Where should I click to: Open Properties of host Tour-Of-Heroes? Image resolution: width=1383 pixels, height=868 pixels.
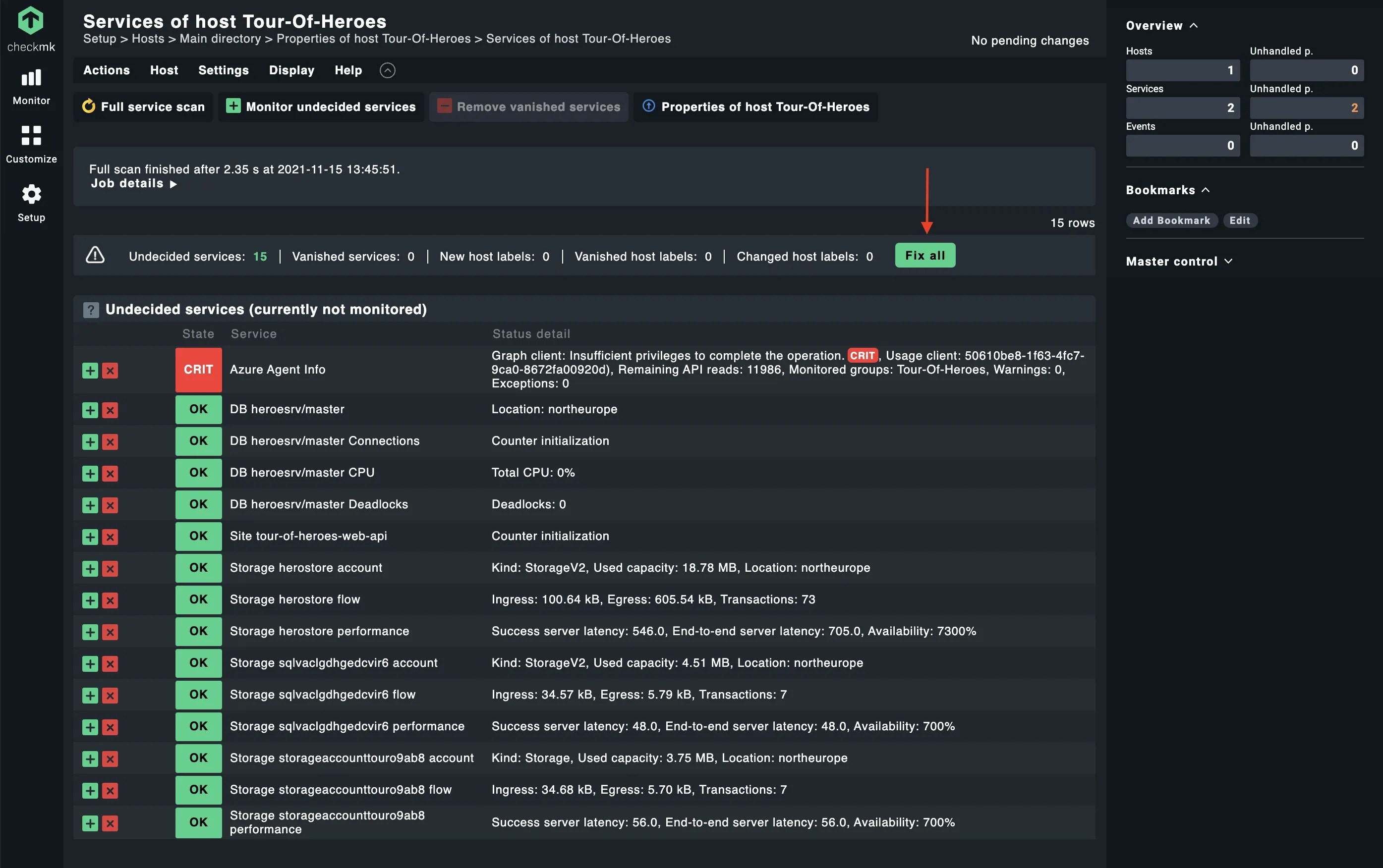pos(755,107)
